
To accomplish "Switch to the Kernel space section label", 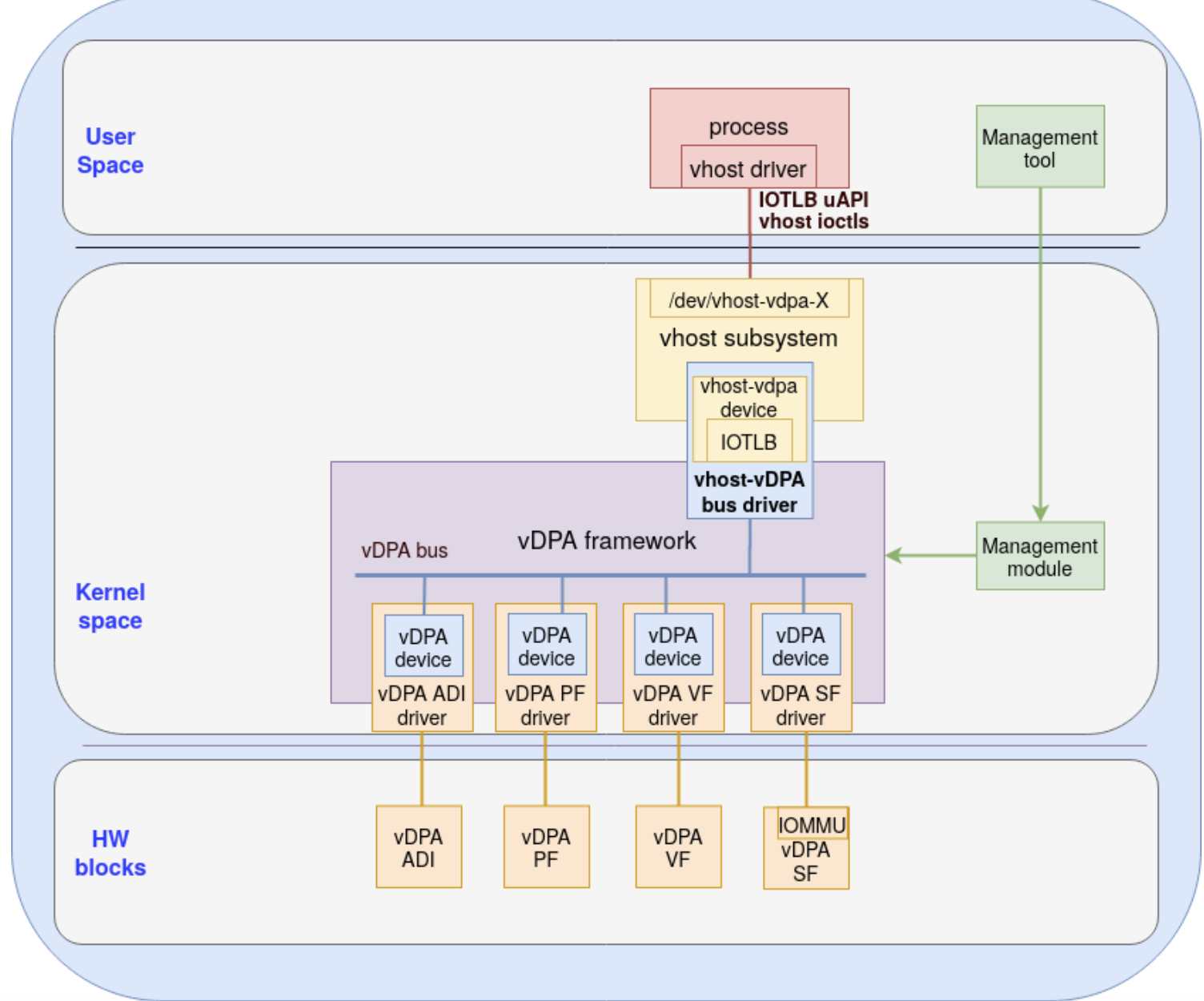I will pos(109,606).
